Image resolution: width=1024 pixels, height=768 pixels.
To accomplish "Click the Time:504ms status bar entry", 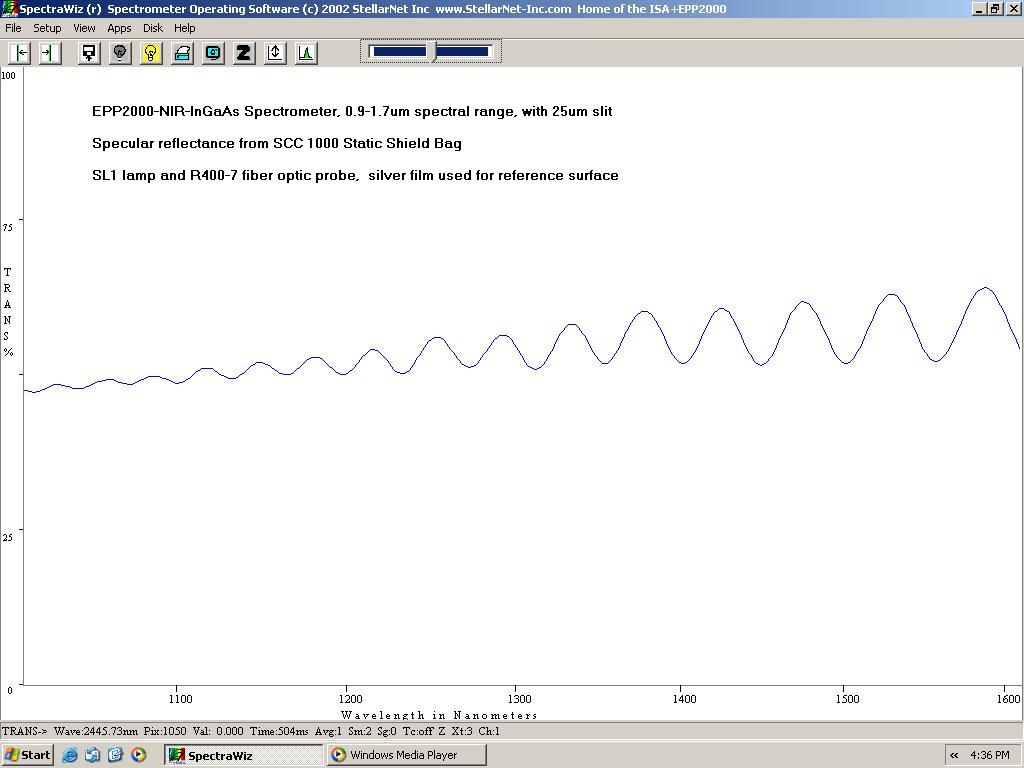I will coord(280,731).
